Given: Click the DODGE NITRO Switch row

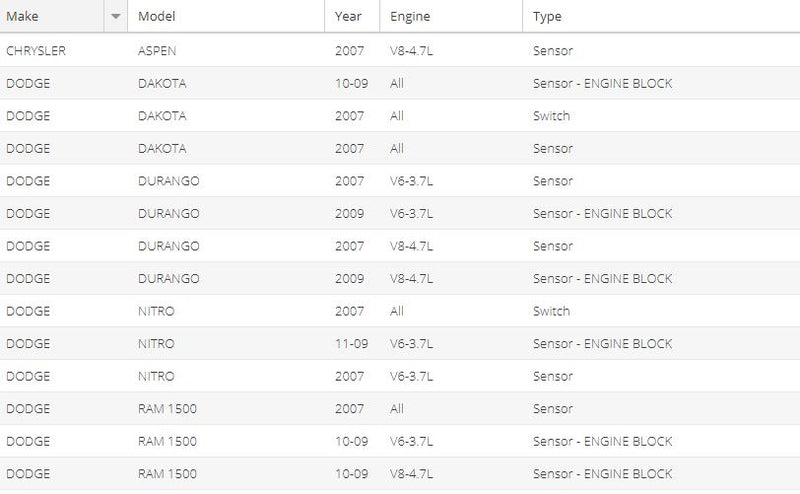Looking at the screenshot, I should point(400,311).
